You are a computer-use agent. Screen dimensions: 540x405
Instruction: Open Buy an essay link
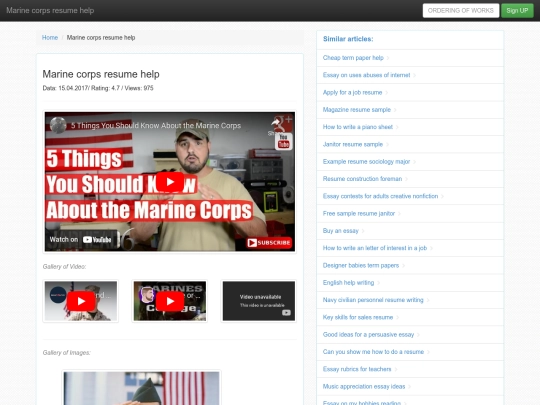[341, 231]
